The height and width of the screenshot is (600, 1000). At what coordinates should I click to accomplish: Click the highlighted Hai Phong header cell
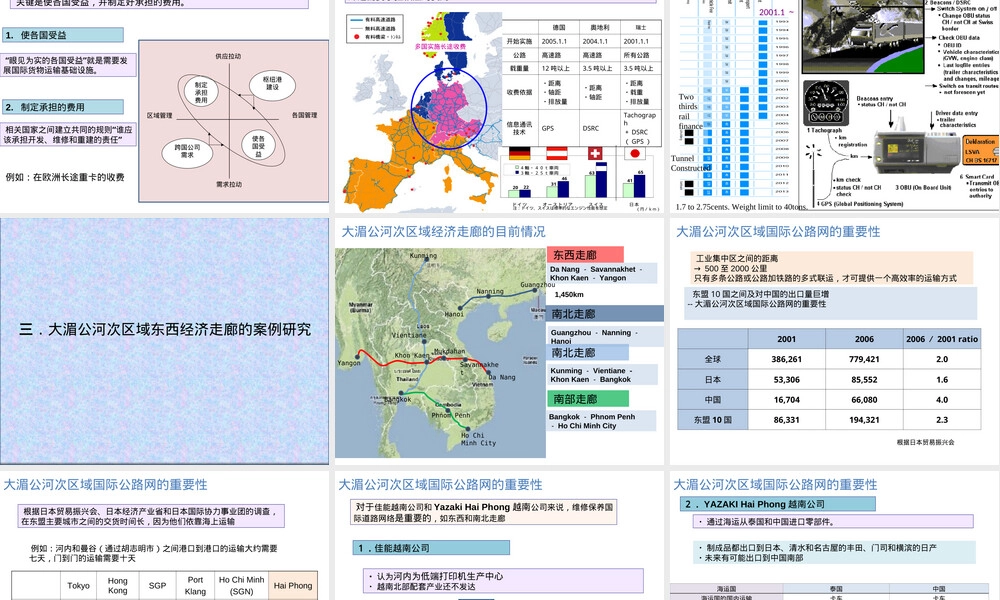click(293, 585)
